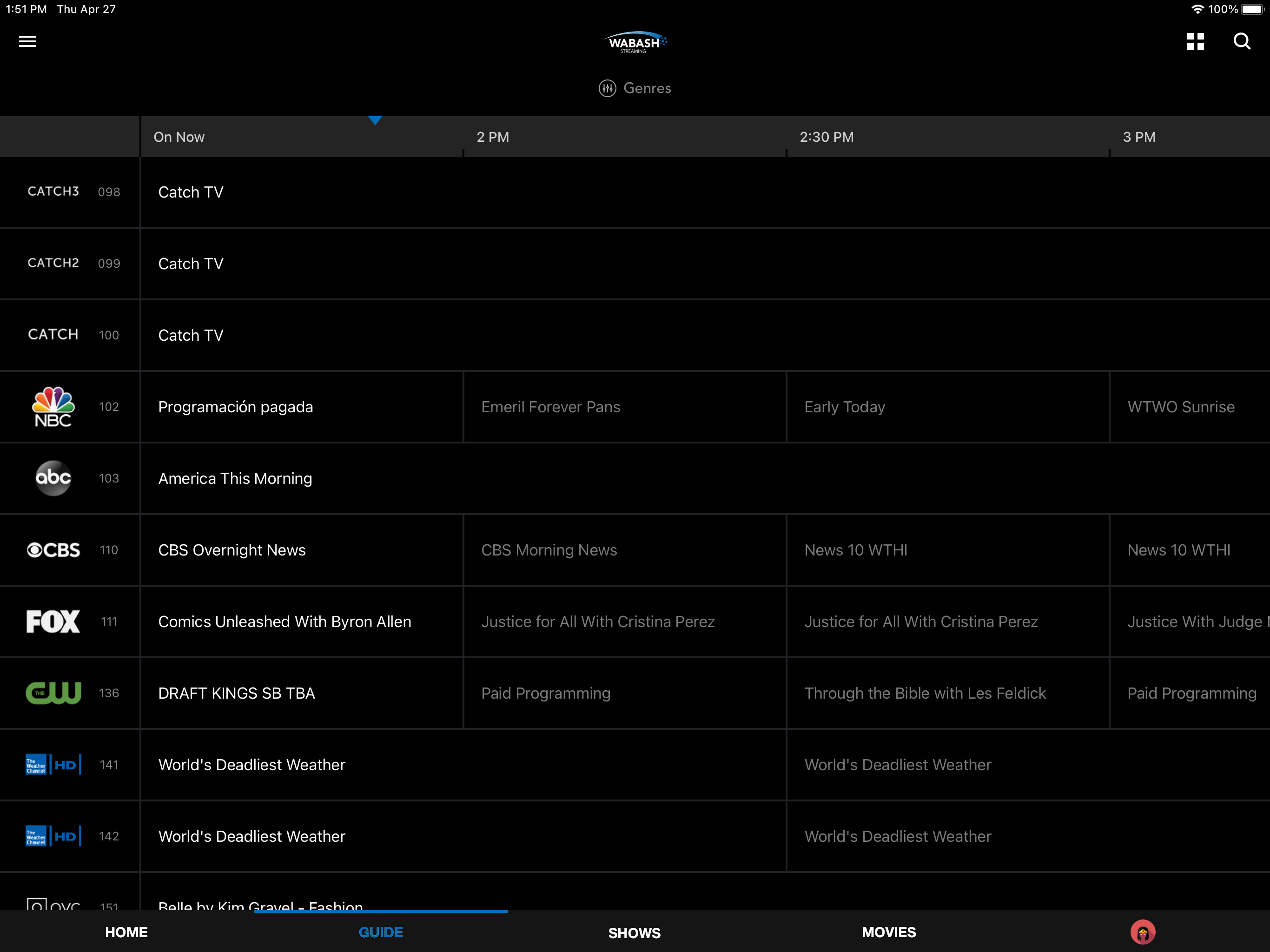This screenshot has width=1270, height=952.
Task: Switch to the SHOWS tab
Action: (x=634, y=932)
